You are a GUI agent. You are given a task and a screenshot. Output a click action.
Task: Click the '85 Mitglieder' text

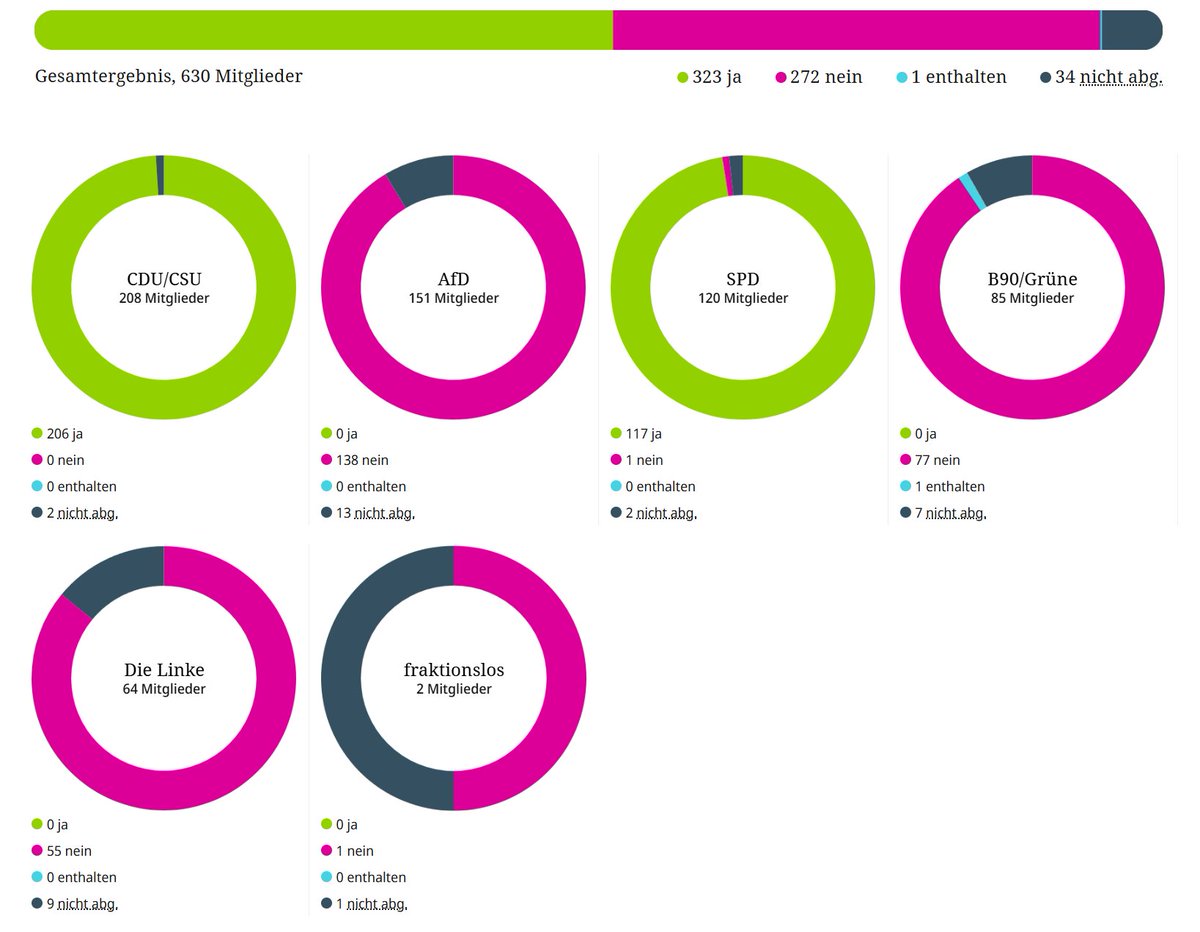coord(1032,298)
